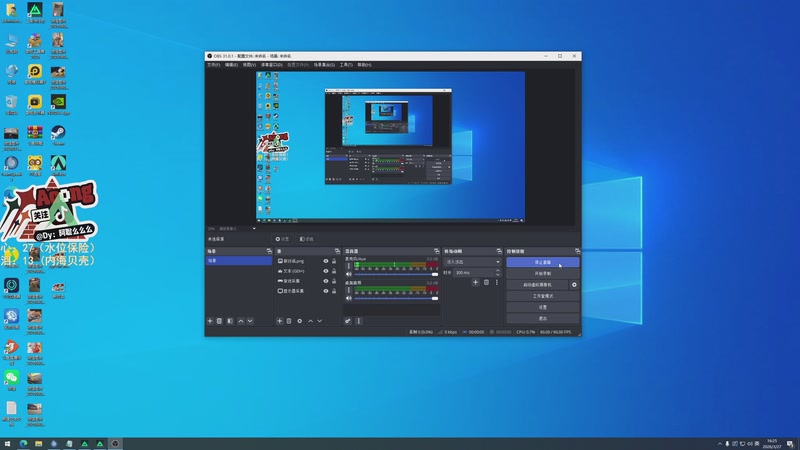
Task: Pop out the Audio Mixer dock
Action: pos(436,251)
